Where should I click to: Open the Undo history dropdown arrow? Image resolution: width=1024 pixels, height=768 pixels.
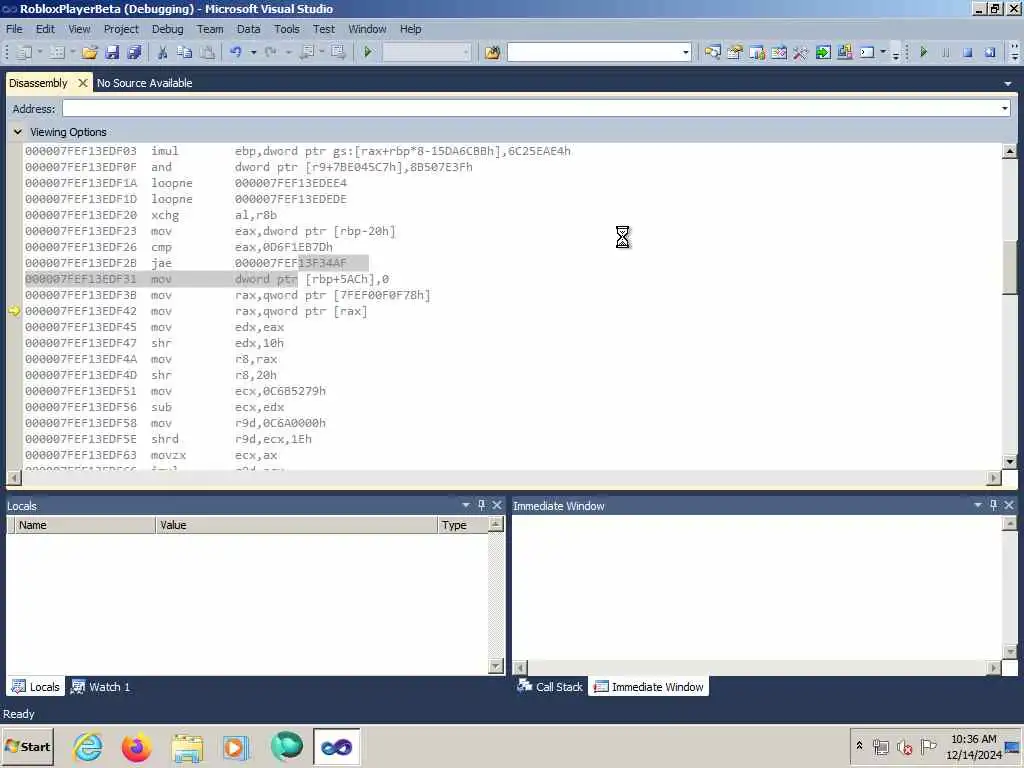tap(253, 52)
